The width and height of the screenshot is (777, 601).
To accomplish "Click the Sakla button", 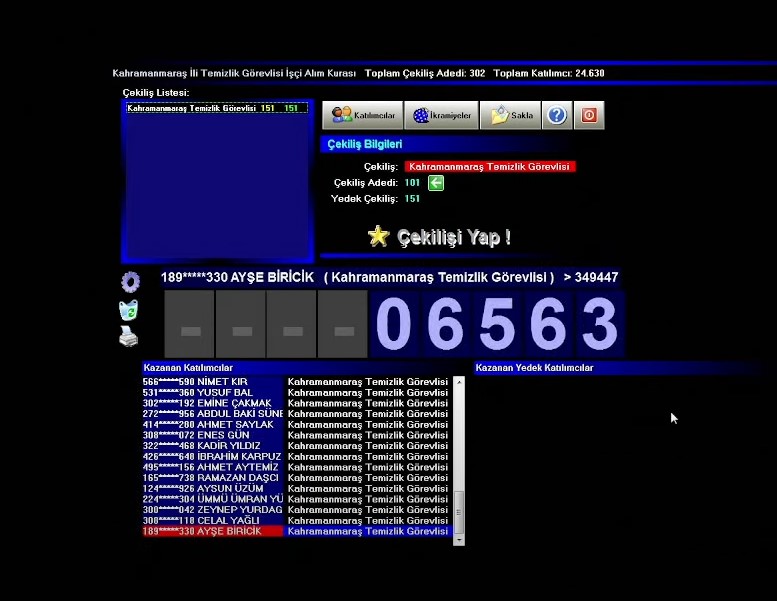I will (510, 115).
